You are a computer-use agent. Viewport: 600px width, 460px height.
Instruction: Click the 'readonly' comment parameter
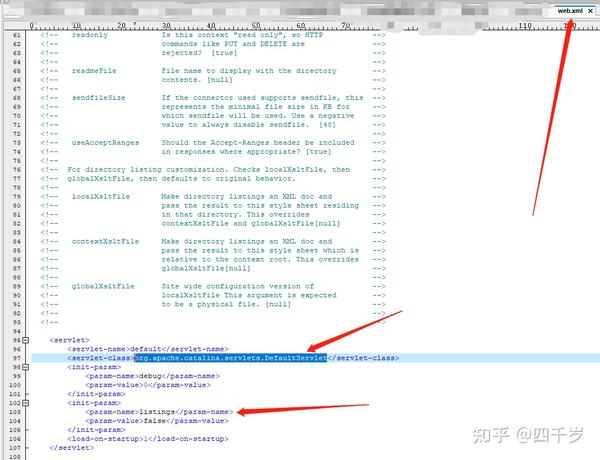point(90,35)
